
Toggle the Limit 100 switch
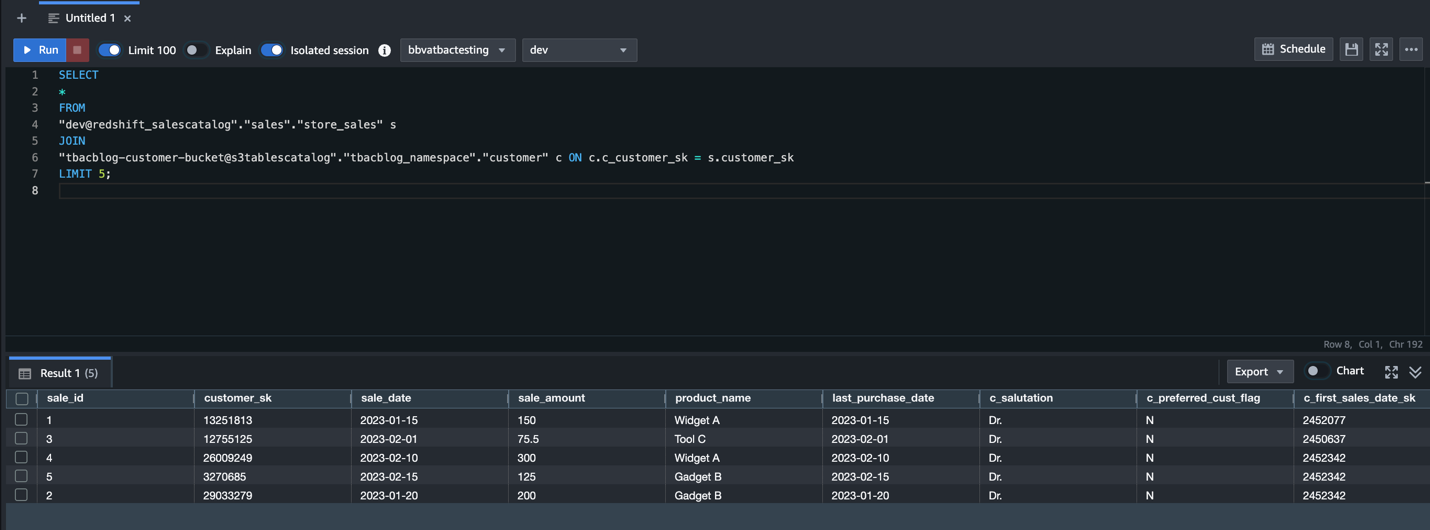[x=109, y=50]
